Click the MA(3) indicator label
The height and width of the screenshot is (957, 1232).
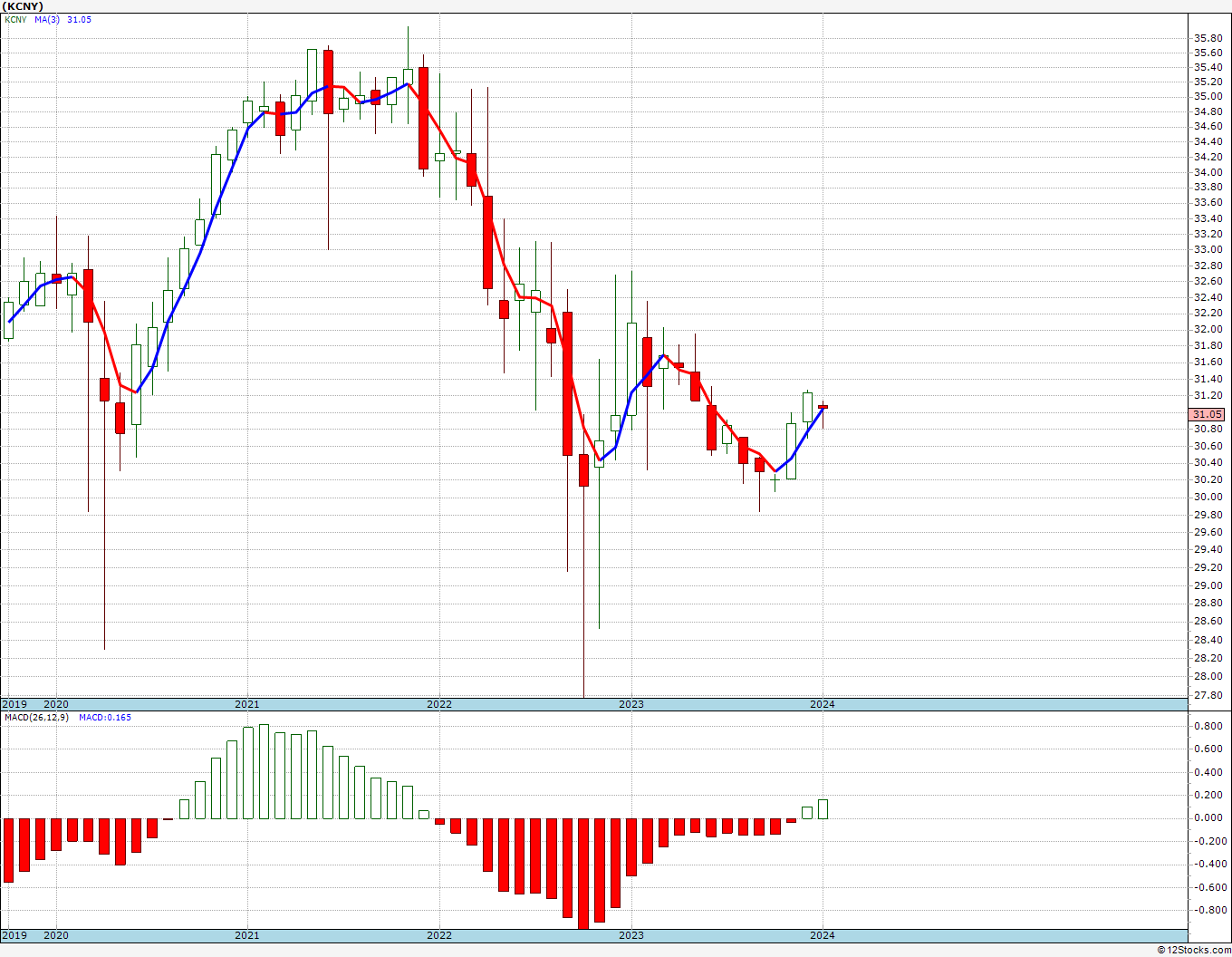click(x=48, y=20)
